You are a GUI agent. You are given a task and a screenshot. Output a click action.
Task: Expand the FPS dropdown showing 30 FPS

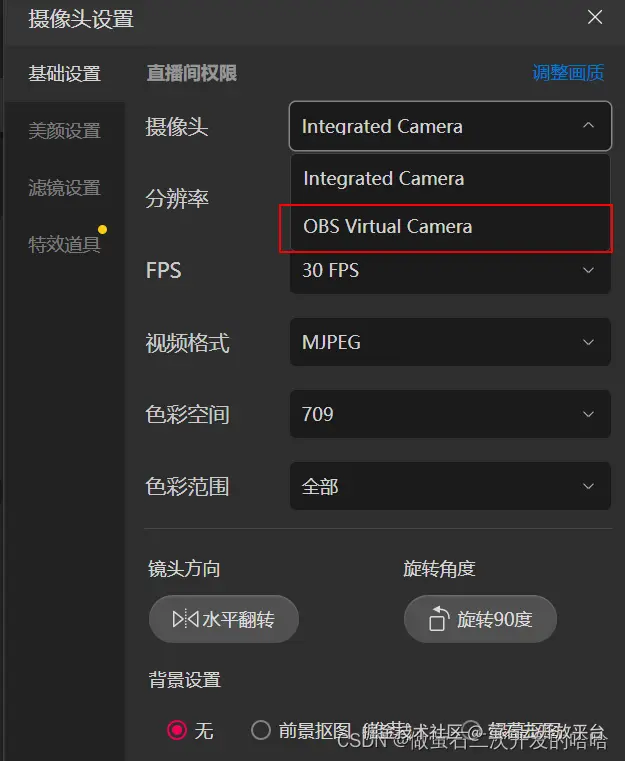(450, 270)
